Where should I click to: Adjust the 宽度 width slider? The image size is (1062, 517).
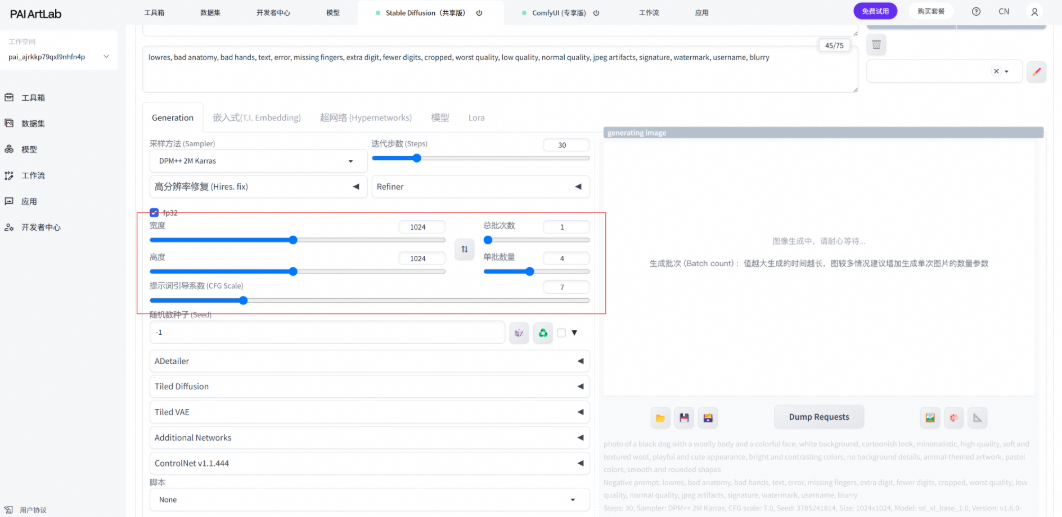point(297,240)
